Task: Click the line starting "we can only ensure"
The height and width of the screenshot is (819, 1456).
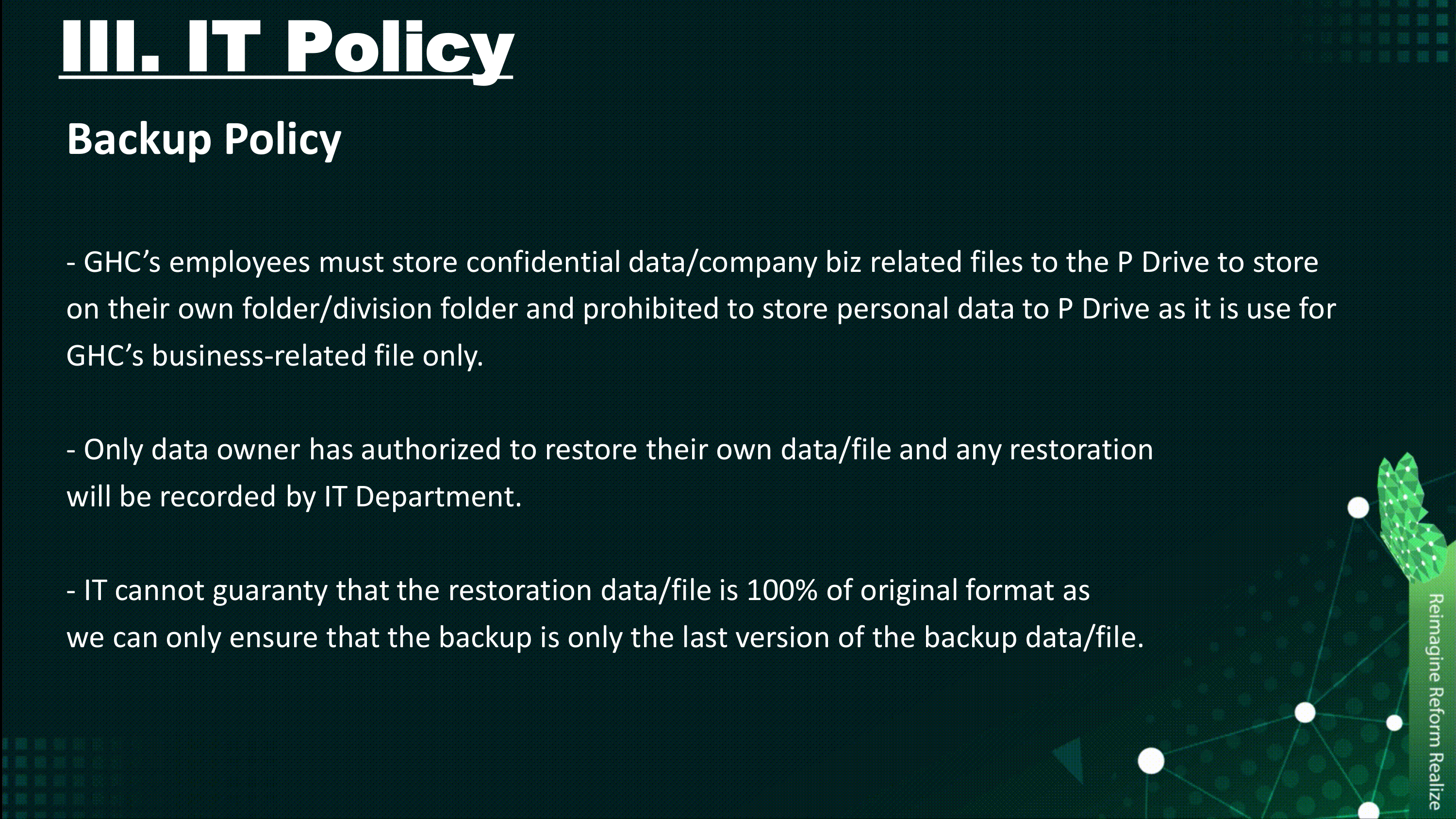Action: pos(605,637)
